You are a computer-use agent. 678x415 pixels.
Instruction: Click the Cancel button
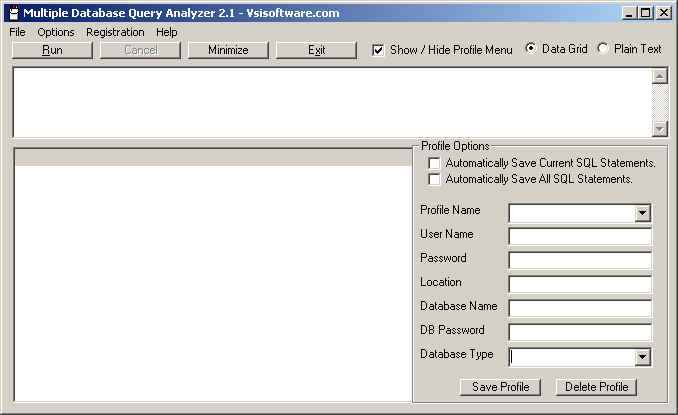tap(141, 50)
